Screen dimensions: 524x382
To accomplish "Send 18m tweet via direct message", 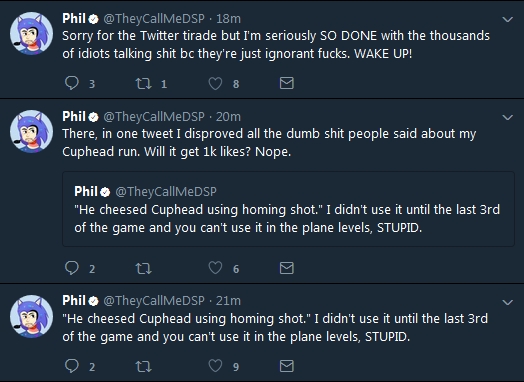I will 286,83.
